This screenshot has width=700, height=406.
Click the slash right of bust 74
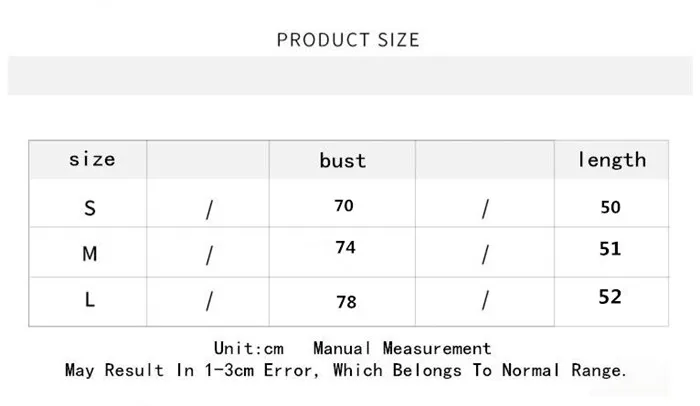pos(485,255)
